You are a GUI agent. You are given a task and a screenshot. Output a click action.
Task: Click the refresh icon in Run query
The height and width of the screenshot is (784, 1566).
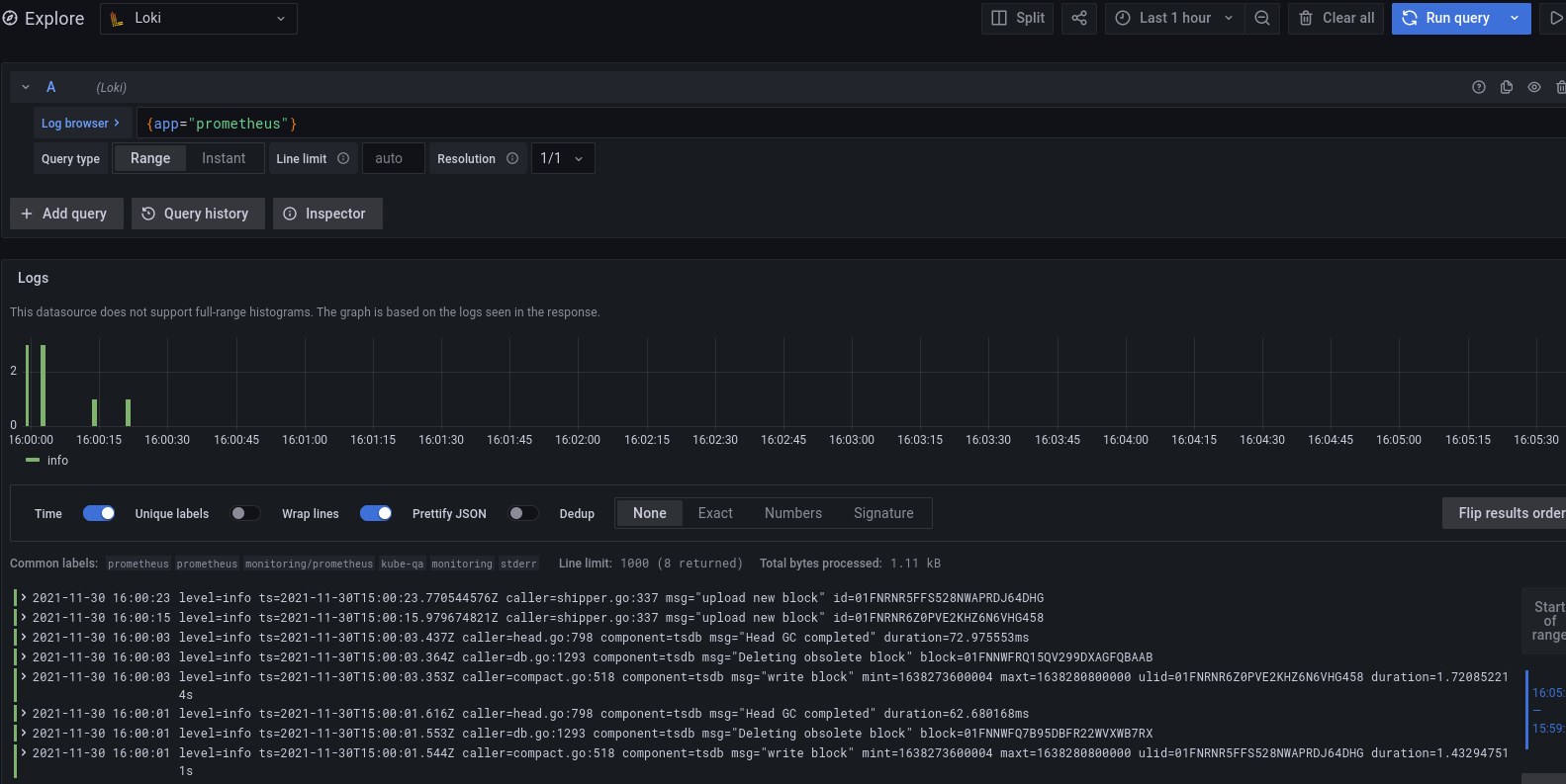pyautogui.click(x=1410, y=18)
